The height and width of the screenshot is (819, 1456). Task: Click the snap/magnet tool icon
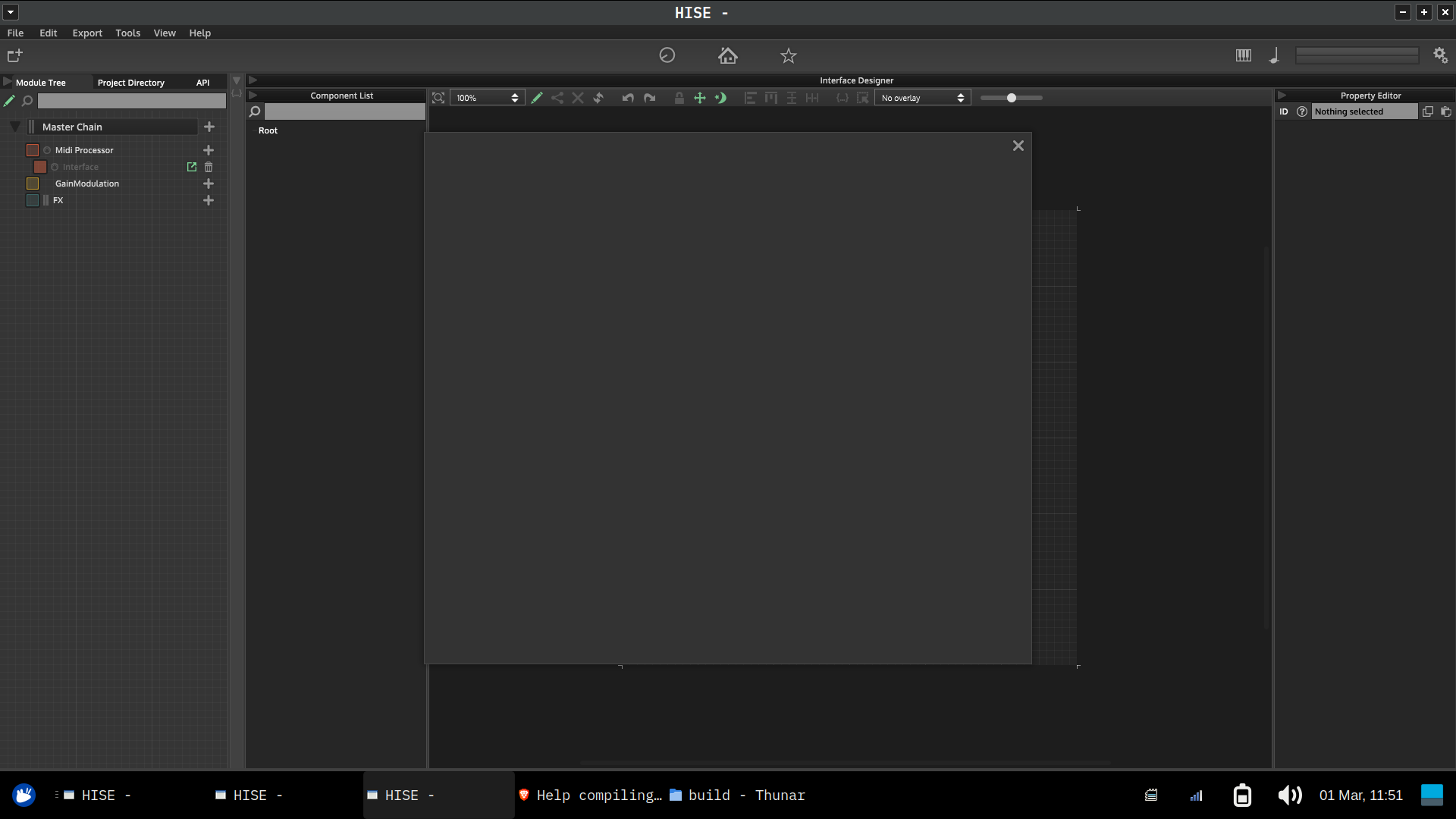(721, 97)
